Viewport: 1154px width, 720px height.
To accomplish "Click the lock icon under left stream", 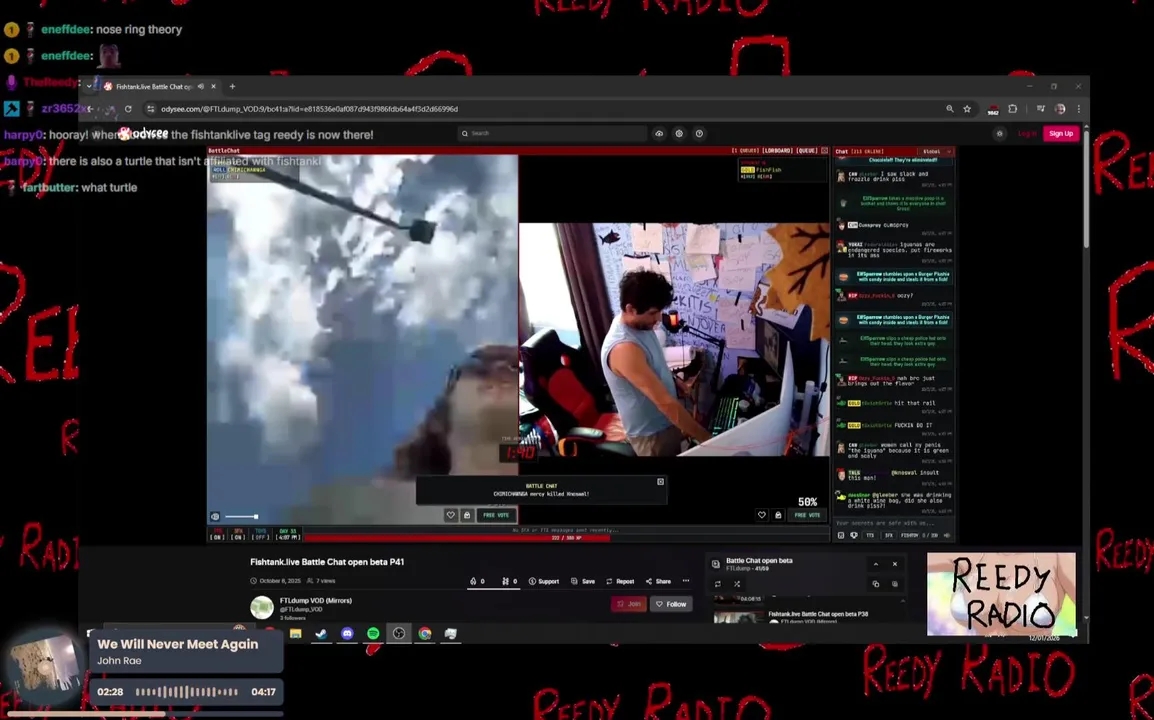I will 467,515.
